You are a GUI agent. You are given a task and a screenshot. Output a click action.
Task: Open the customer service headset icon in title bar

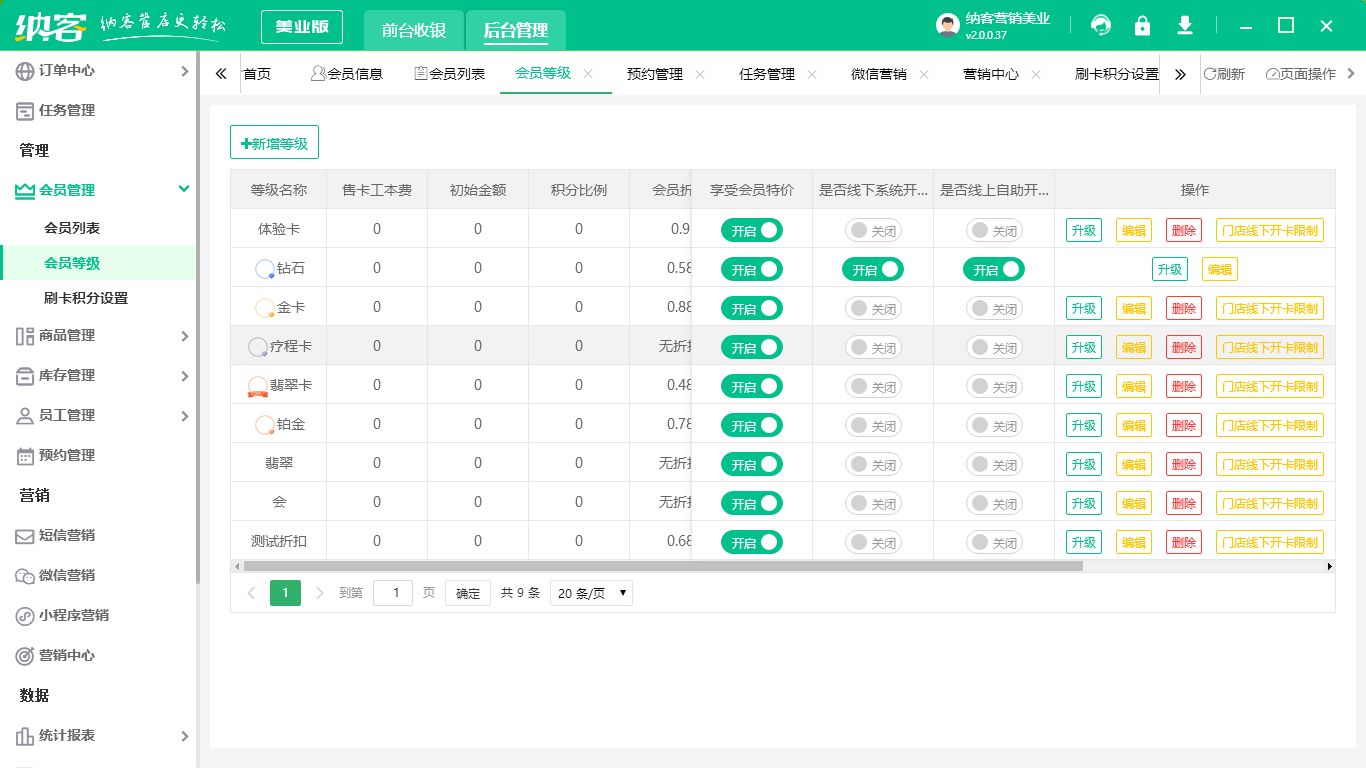pos(1101,25)
